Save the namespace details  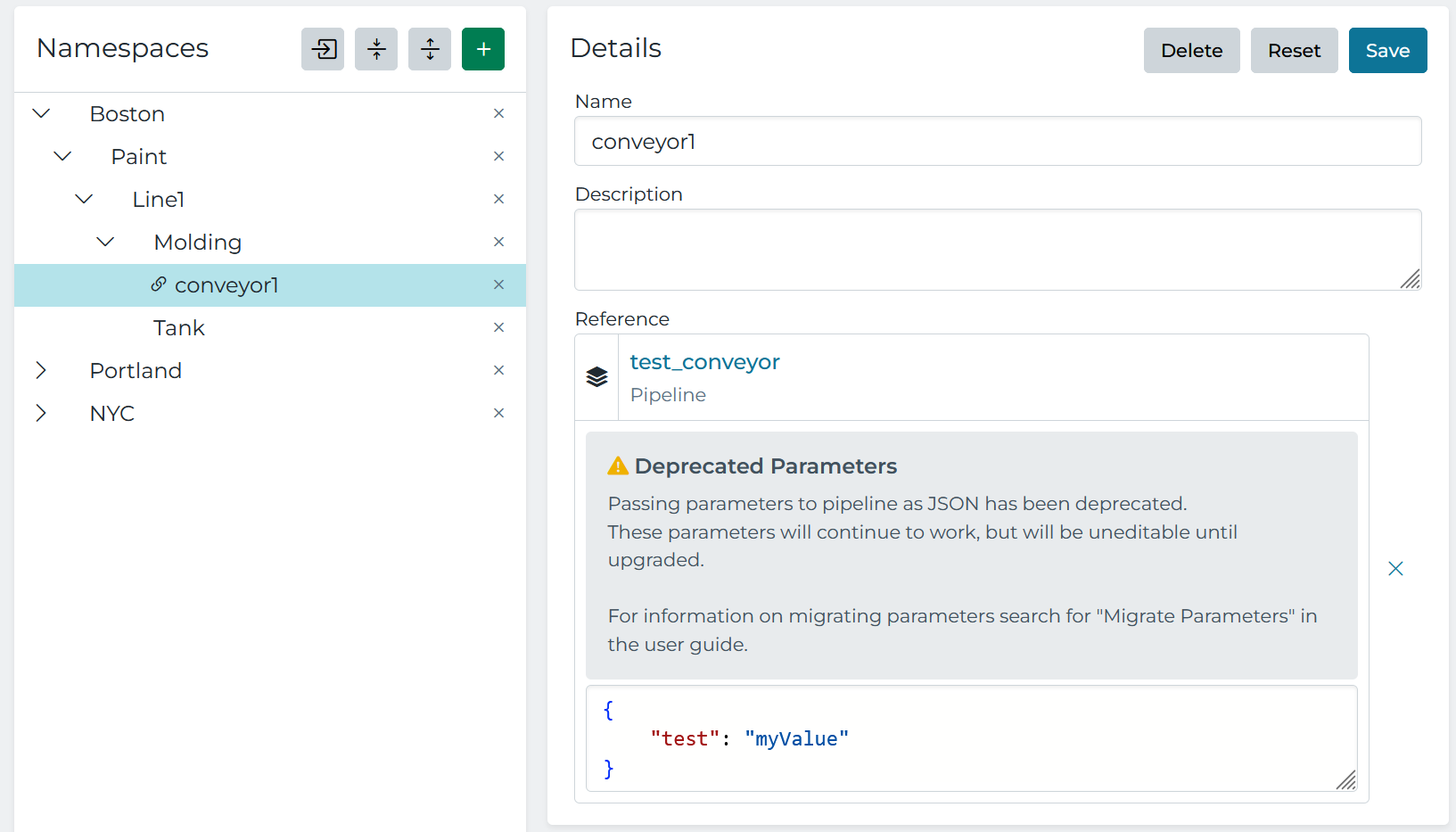(x=1388, y=50)
